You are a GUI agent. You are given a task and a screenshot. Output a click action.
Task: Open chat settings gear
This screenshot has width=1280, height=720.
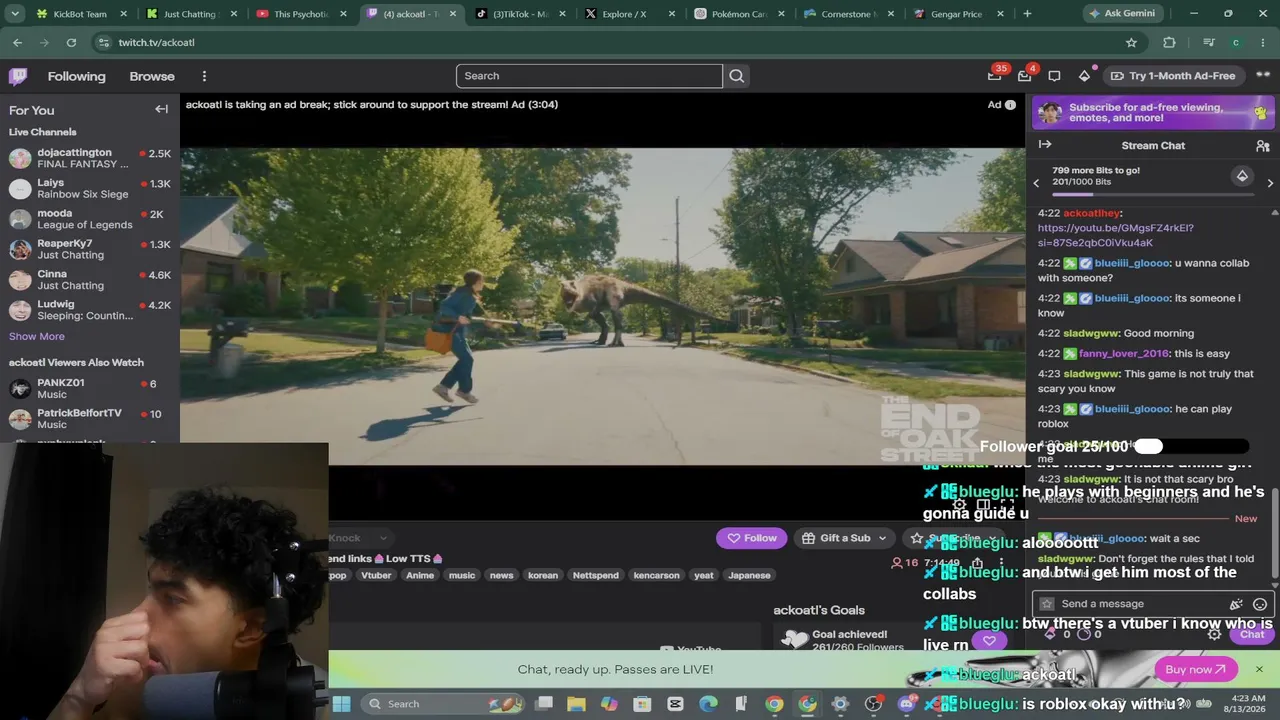[1214, 634]
